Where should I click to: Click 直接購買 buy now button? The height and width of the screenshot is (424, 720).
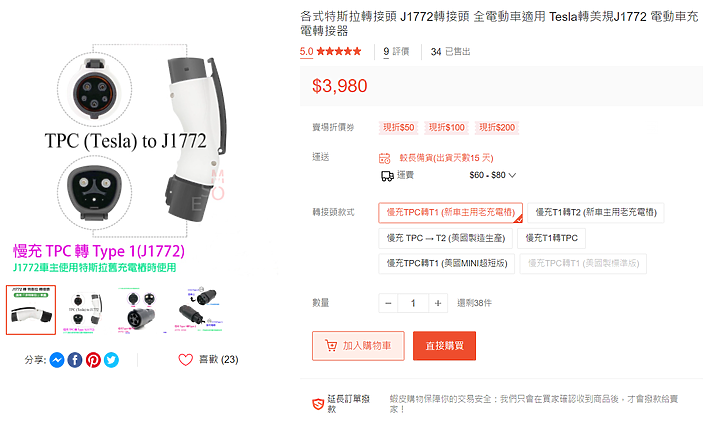click(444, 346)
